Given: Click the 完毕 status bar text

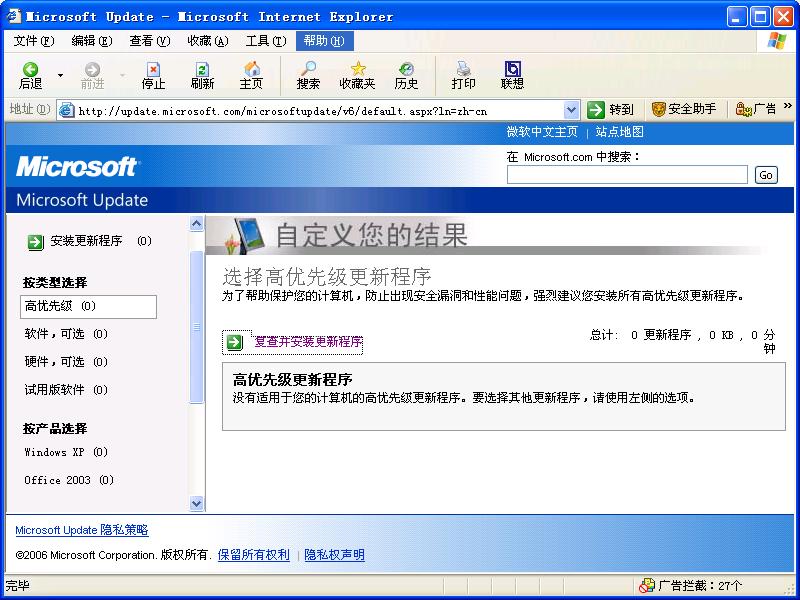Looking at the screenshot, I should (17, 586).
